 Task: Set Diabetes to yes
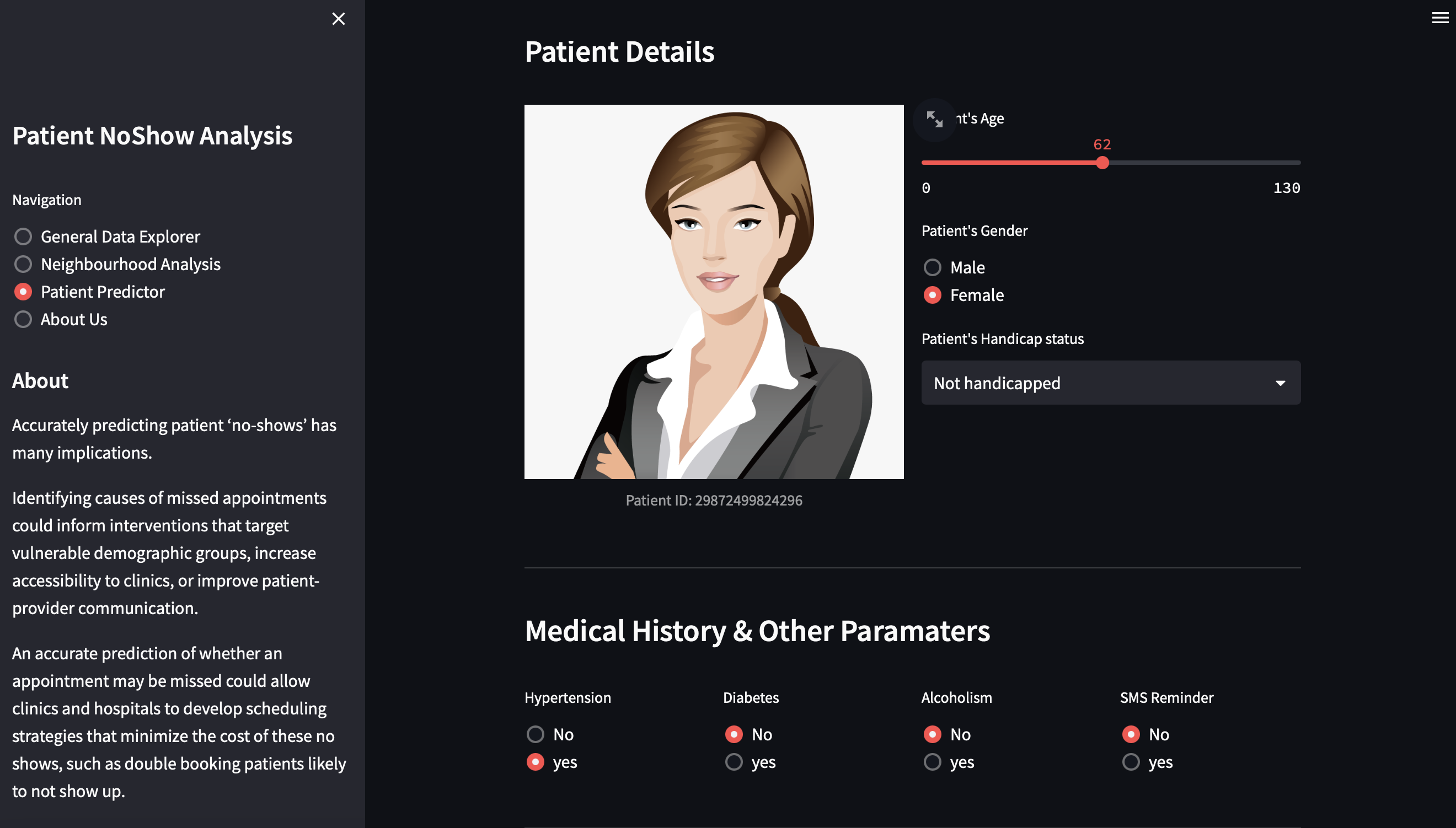734,762
